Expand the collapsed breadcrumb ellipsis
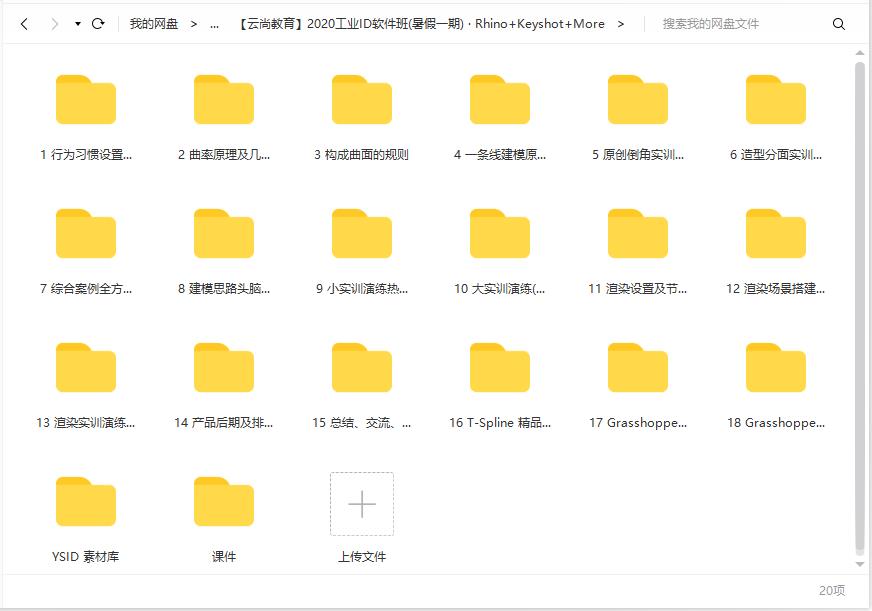 (x=214, y=24)
